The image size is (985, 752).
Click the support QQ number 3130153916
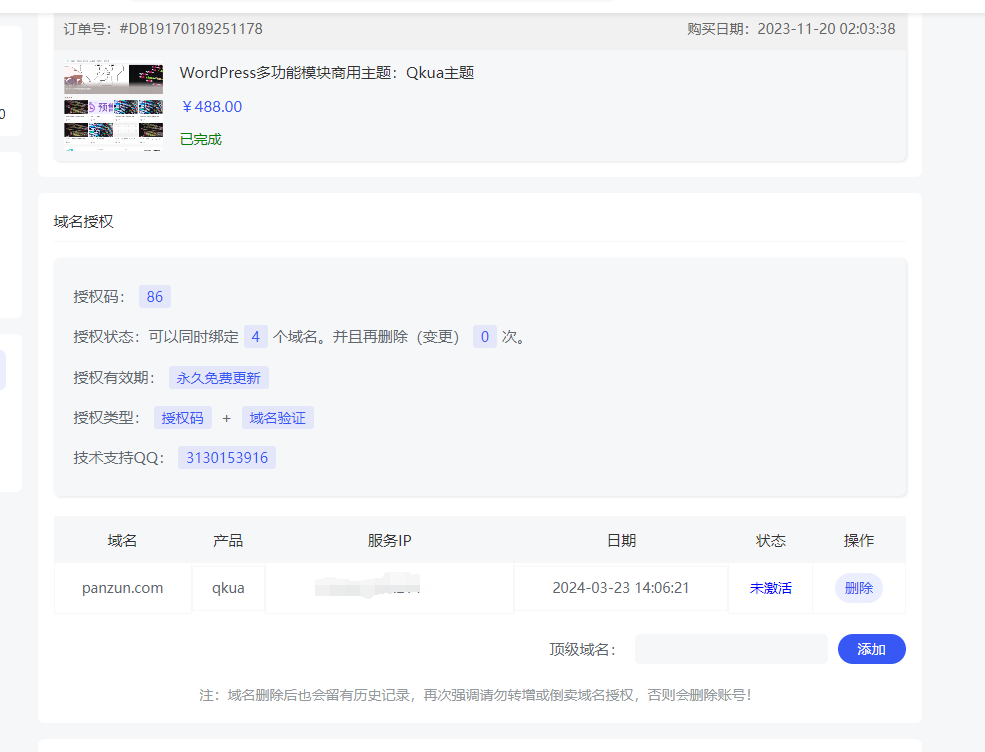(227, 458)
